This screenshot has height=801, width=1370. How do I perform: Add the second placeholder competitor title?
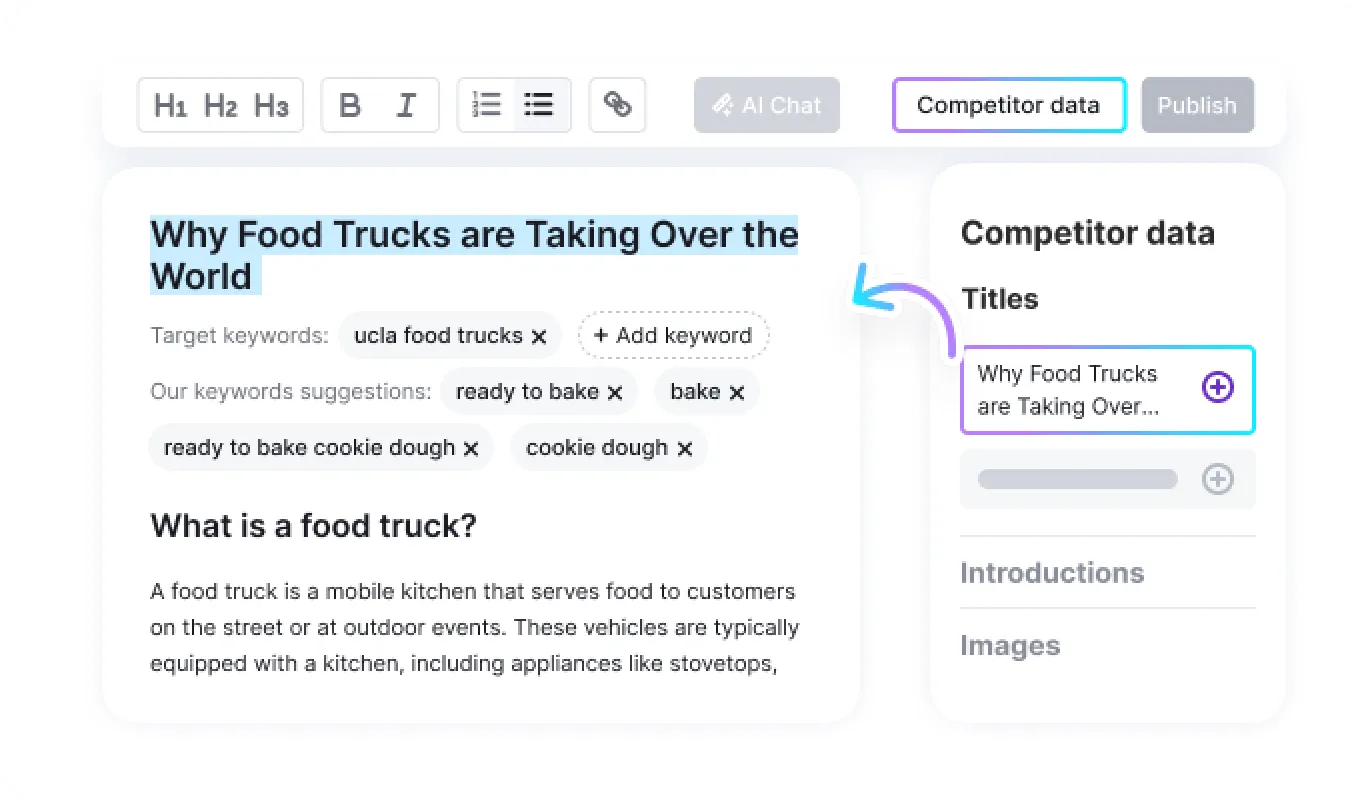(1217, 480)
